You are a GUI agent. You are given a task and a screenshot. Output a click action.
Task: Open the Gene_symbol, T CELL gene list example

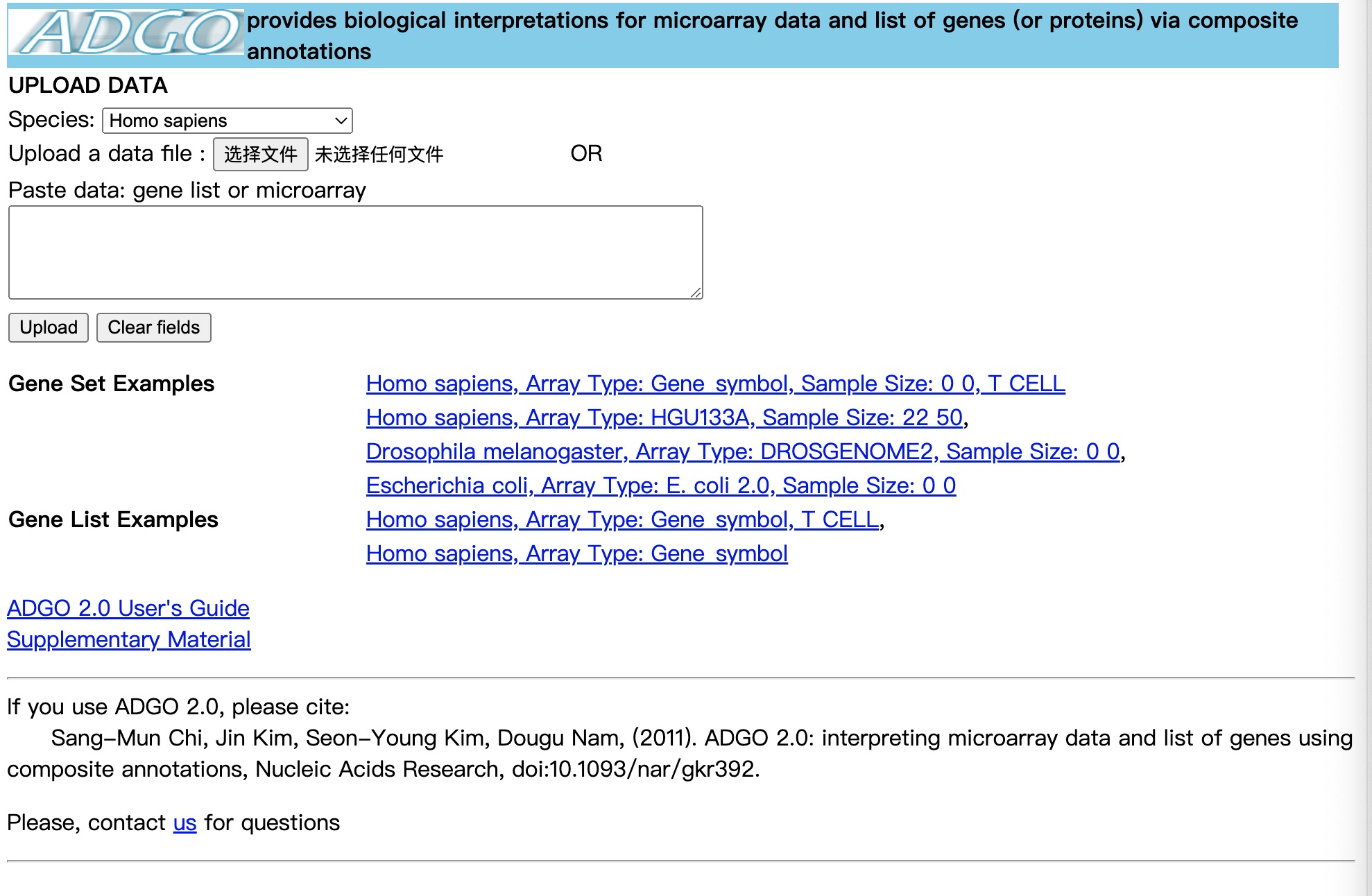coord(622,519)
